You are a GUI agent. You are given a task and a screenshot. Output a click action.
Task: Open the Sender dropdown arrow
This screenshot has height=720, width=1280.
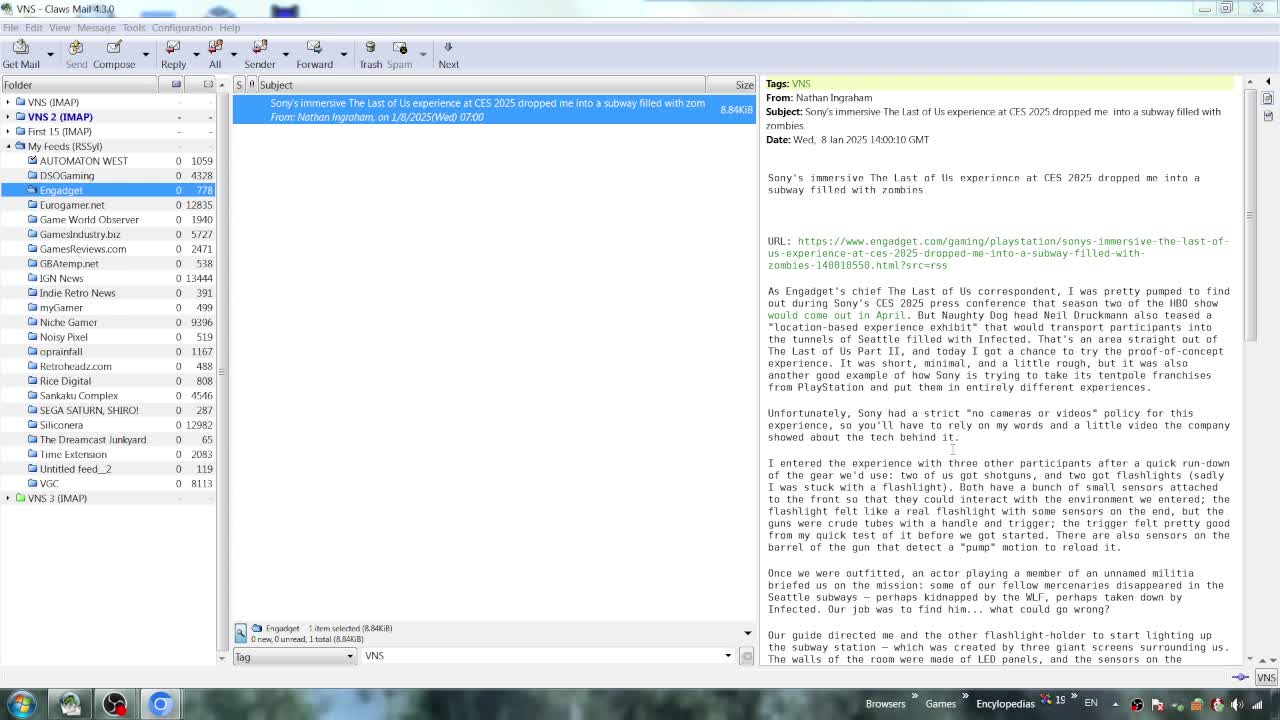pos(285,55)
